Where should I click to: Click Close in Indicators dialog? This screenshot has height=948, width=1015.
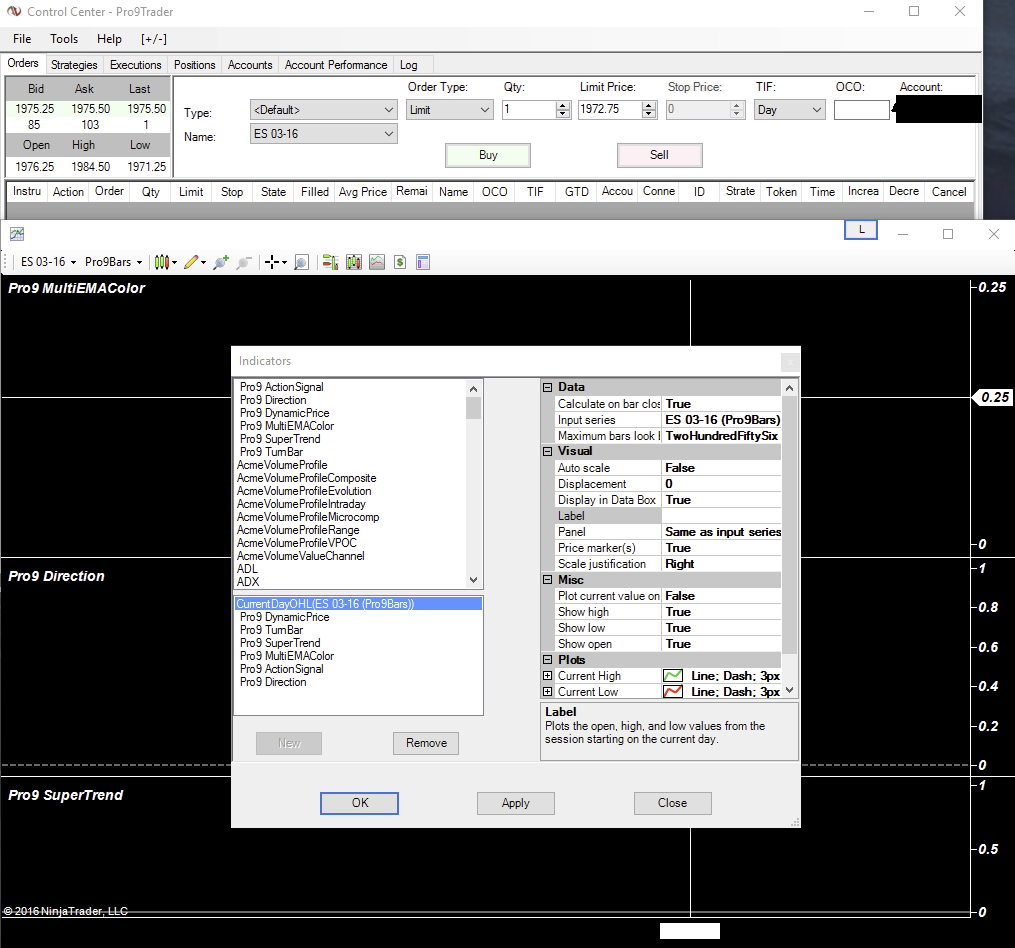coord(673,803)
